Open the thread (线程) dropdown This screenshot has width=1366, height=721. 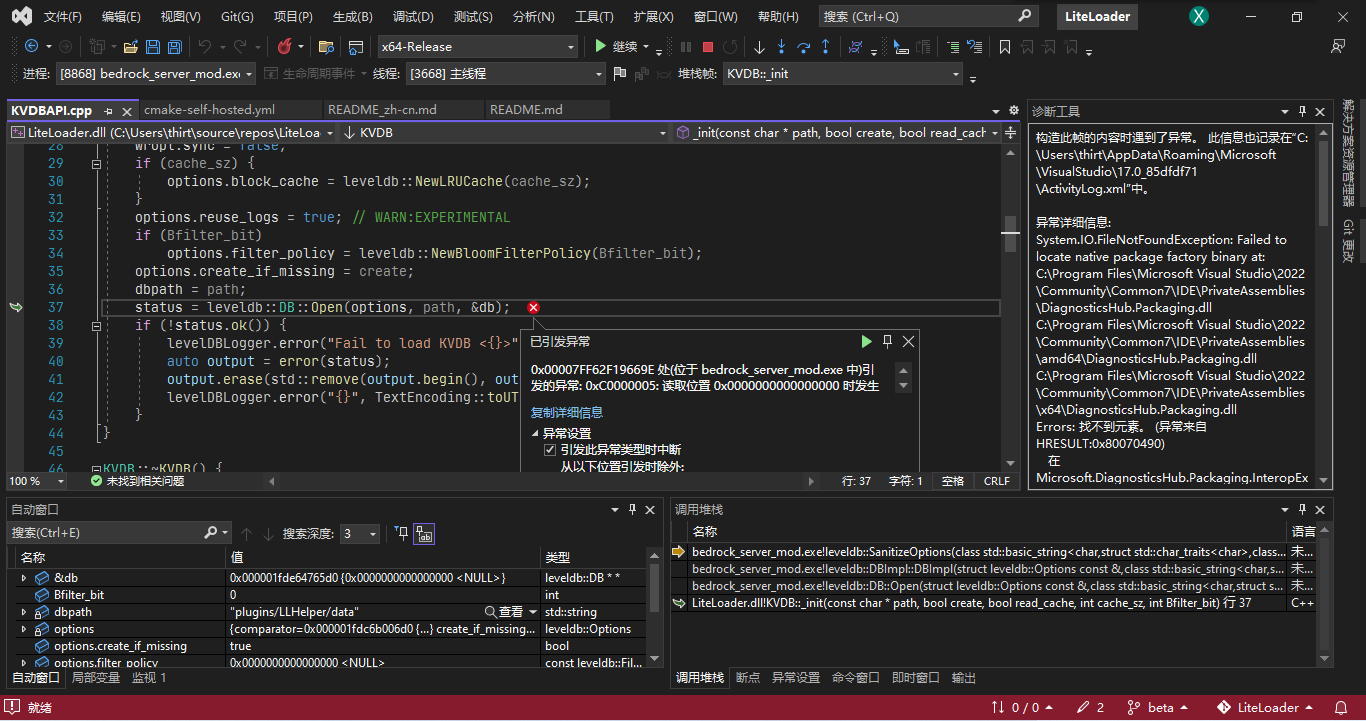(506, 73)
